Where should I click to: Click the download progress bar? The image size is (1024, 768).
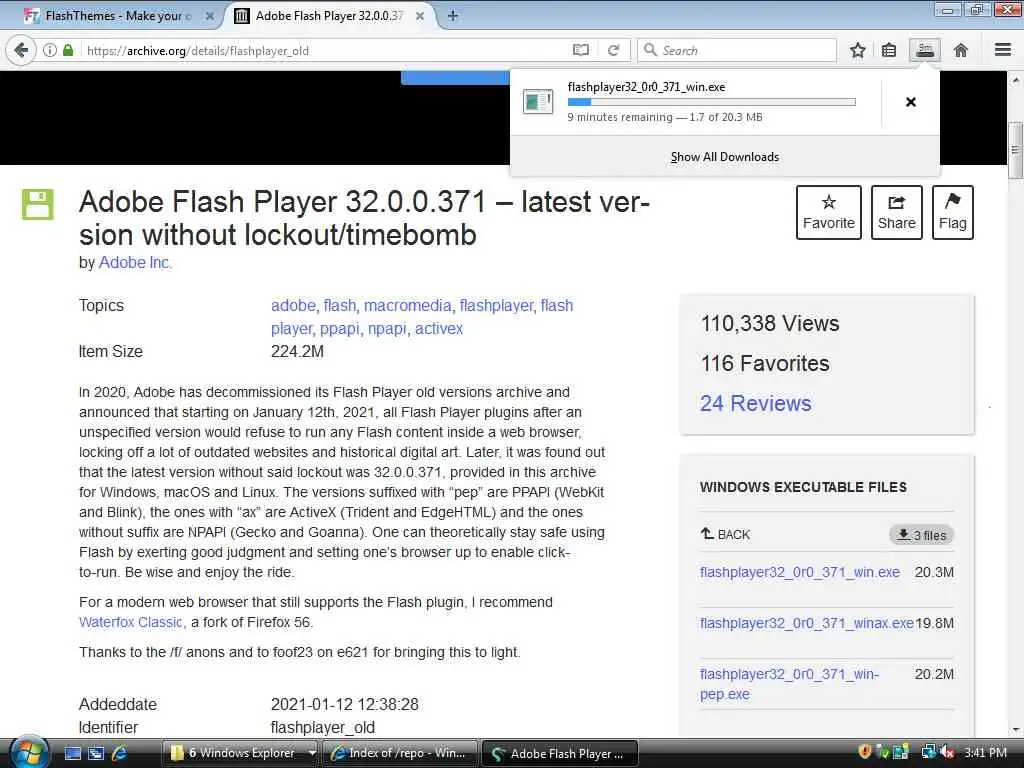pos(711,102)
